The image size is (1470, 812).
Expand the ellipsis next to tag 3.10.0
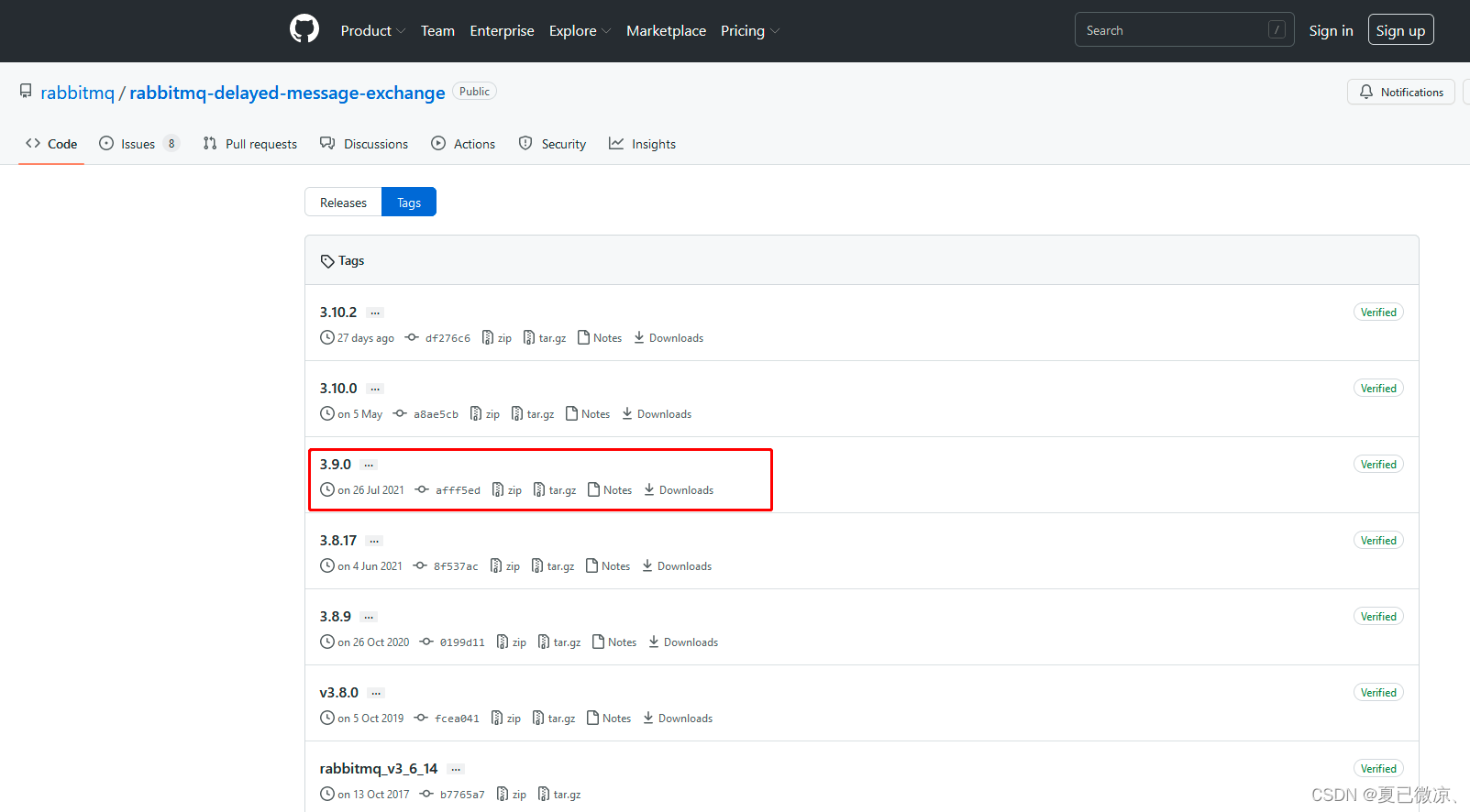pos(375,389)
